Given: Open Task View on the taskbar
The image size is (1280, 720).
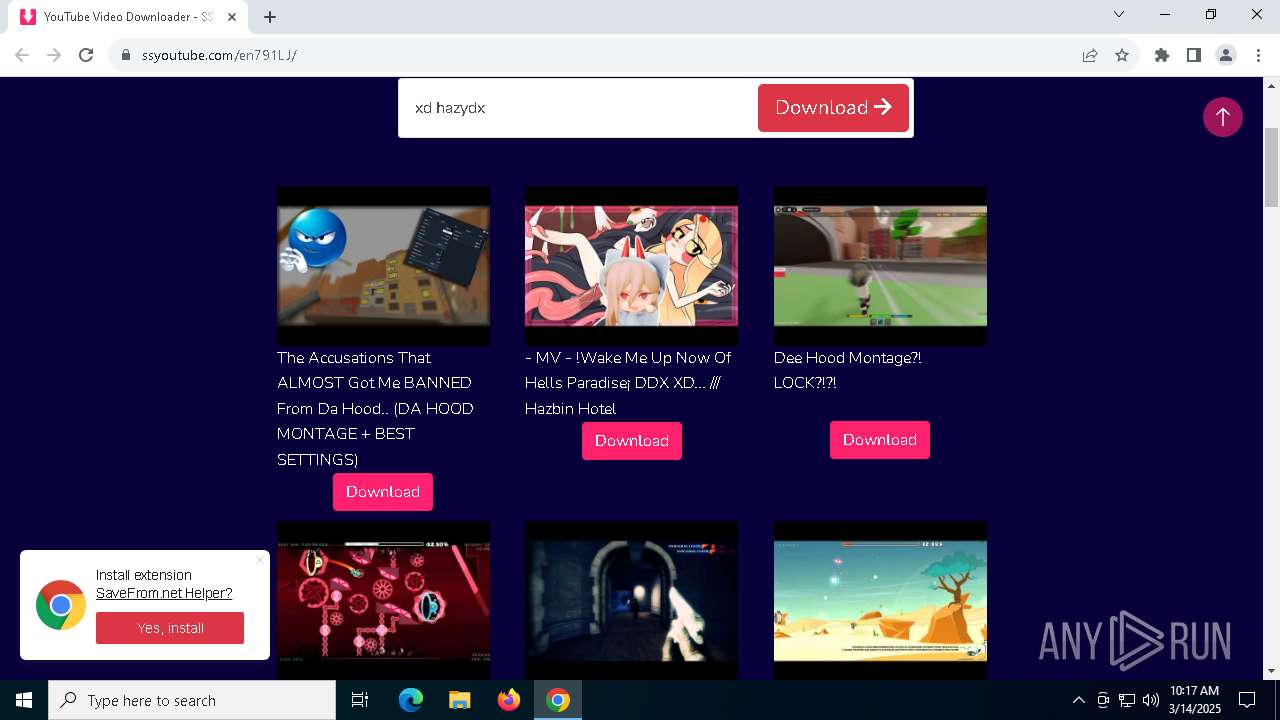Looking at the screenshot, I should point(360,700).
